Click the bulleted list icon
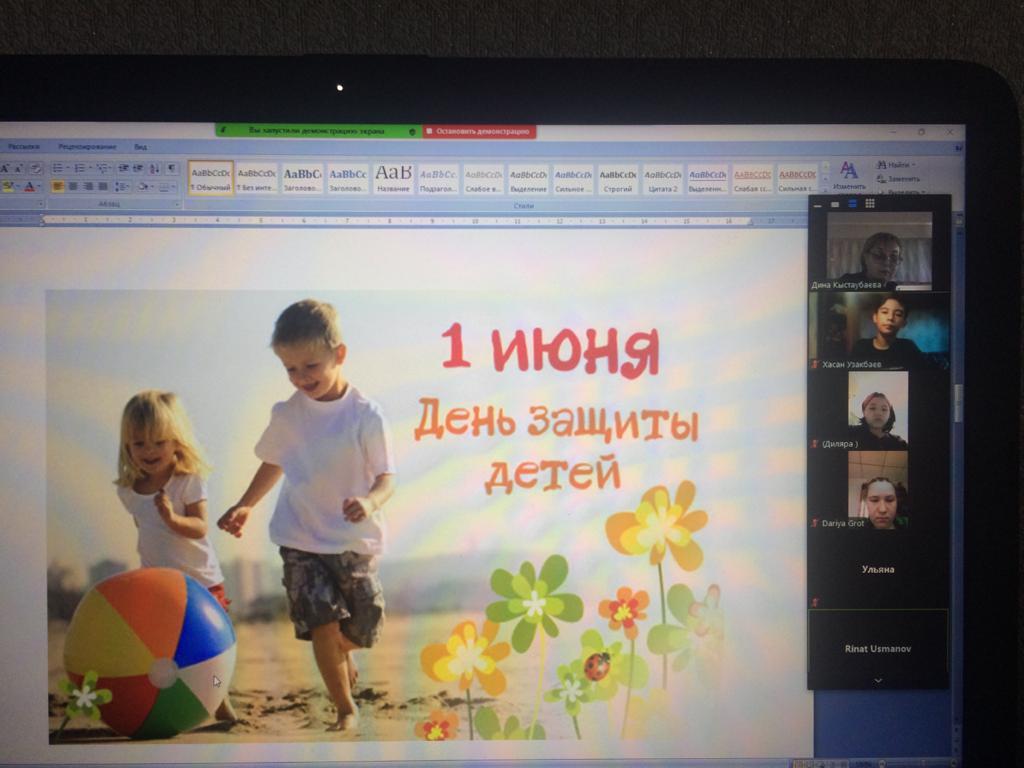 pos(58,168)
